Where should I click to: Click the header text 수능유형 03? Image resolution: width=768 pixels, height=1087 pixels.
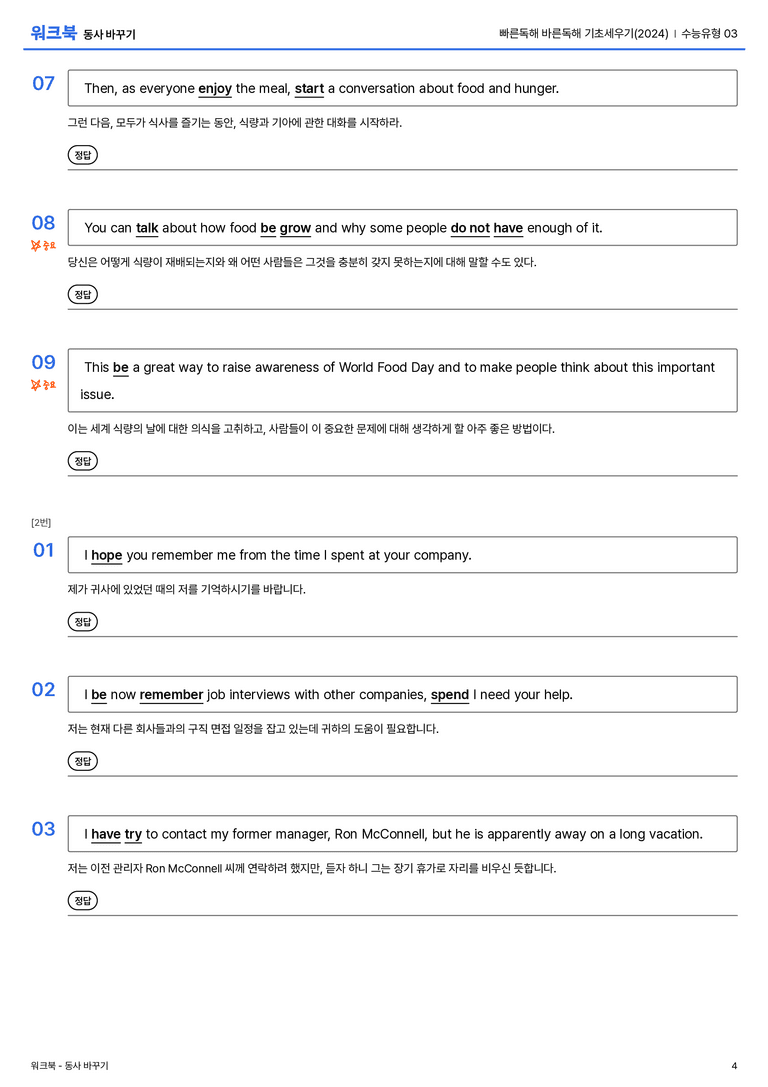pos(709,33)
